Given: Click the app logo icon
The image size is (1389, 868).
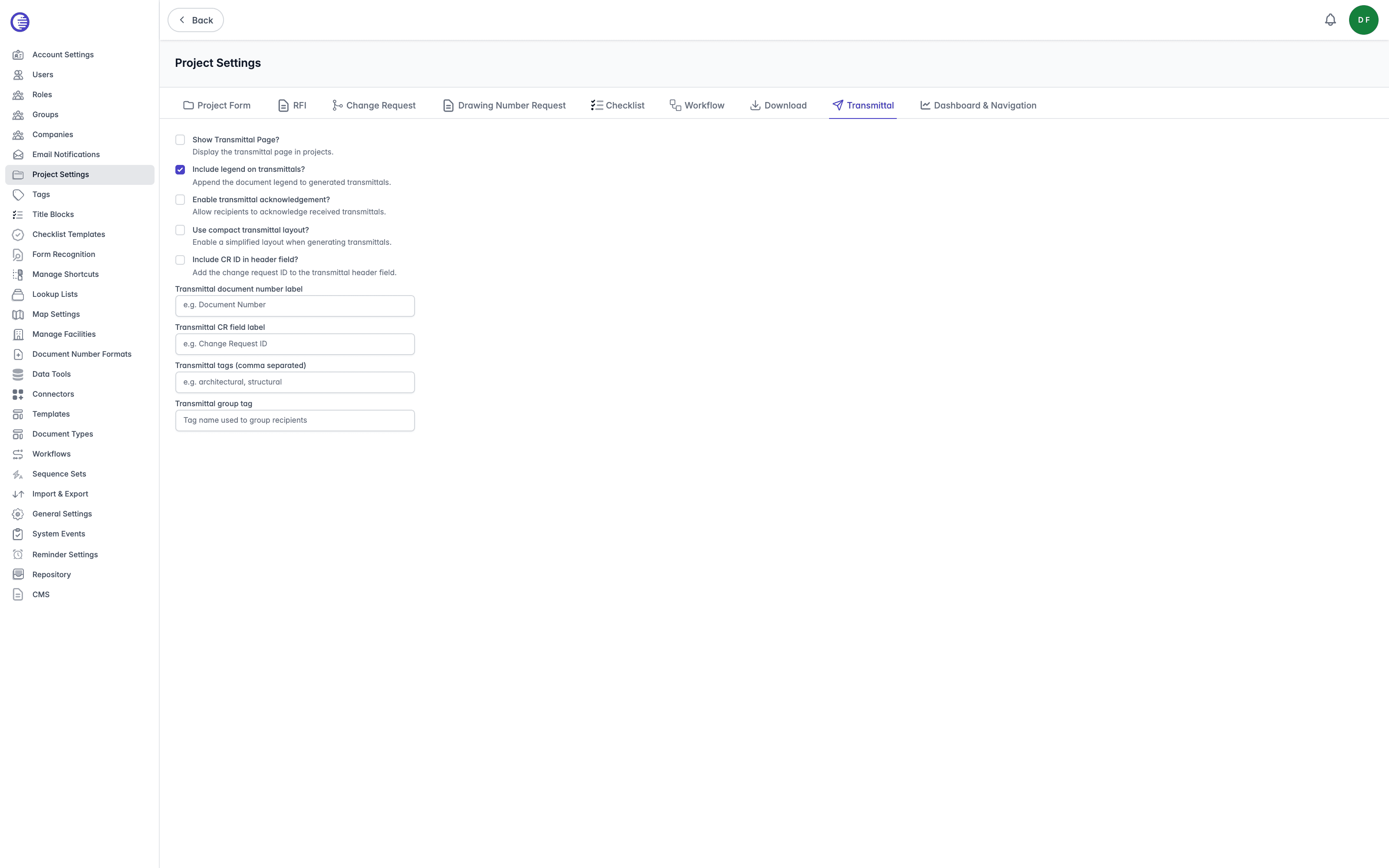Looking at the screenshot, I should click(20, 22).
